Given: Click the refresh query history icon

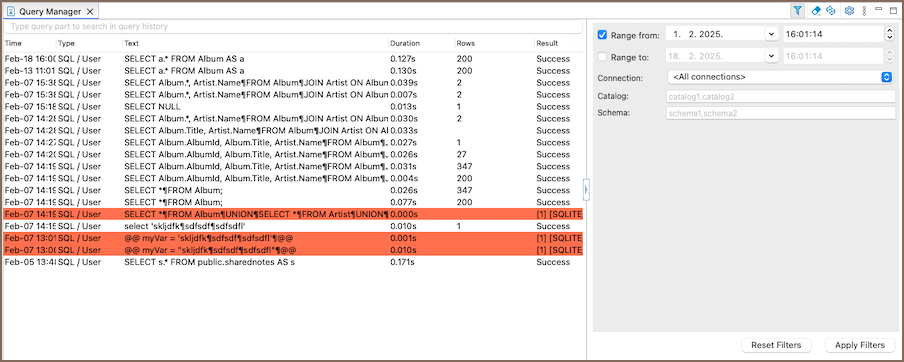Looking at the screenshot, I should click(x=831, y=10).
